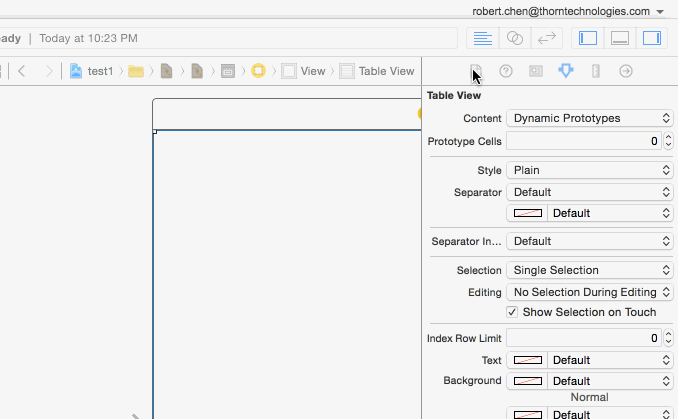678x419 pixels.
Task: Open the Connections inspector
Action: [x=626, y=71]
